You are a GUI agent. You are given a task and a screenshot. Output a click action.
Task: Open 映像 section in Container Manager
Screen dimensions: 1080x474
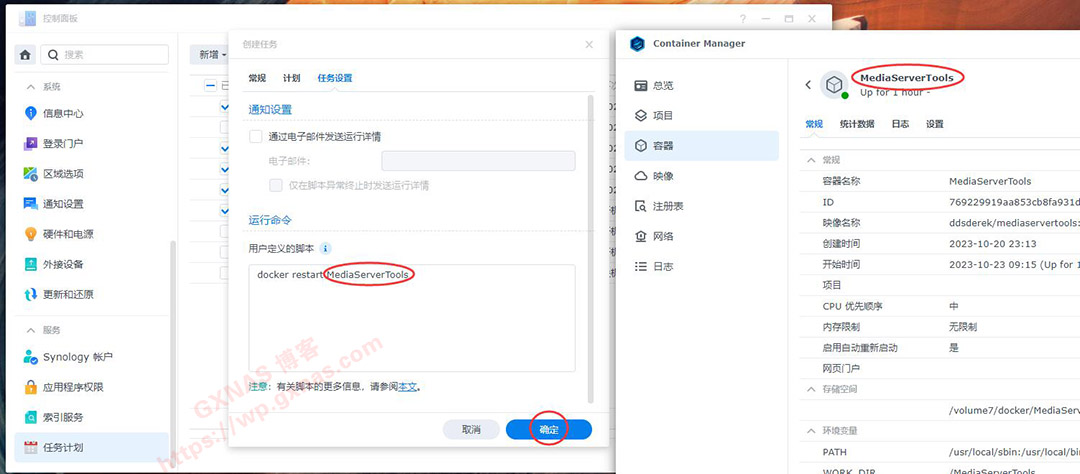(662, 176)
